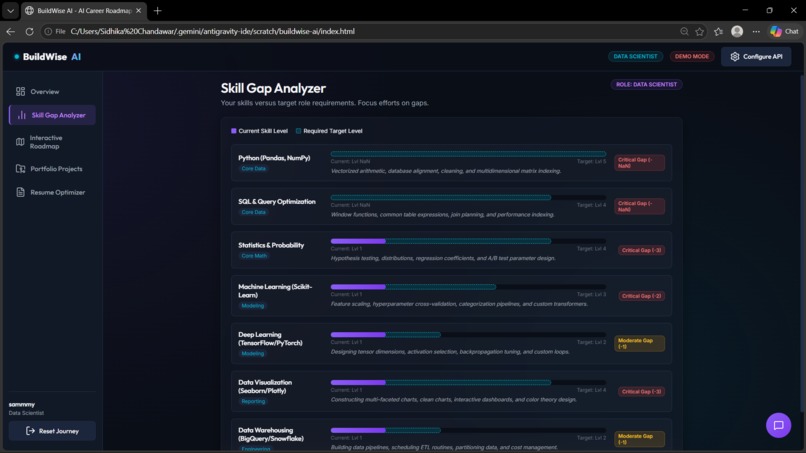Click the Critical Gap badge for Python
The height and width of the screenshot is (453, 806).
point(639,163)
